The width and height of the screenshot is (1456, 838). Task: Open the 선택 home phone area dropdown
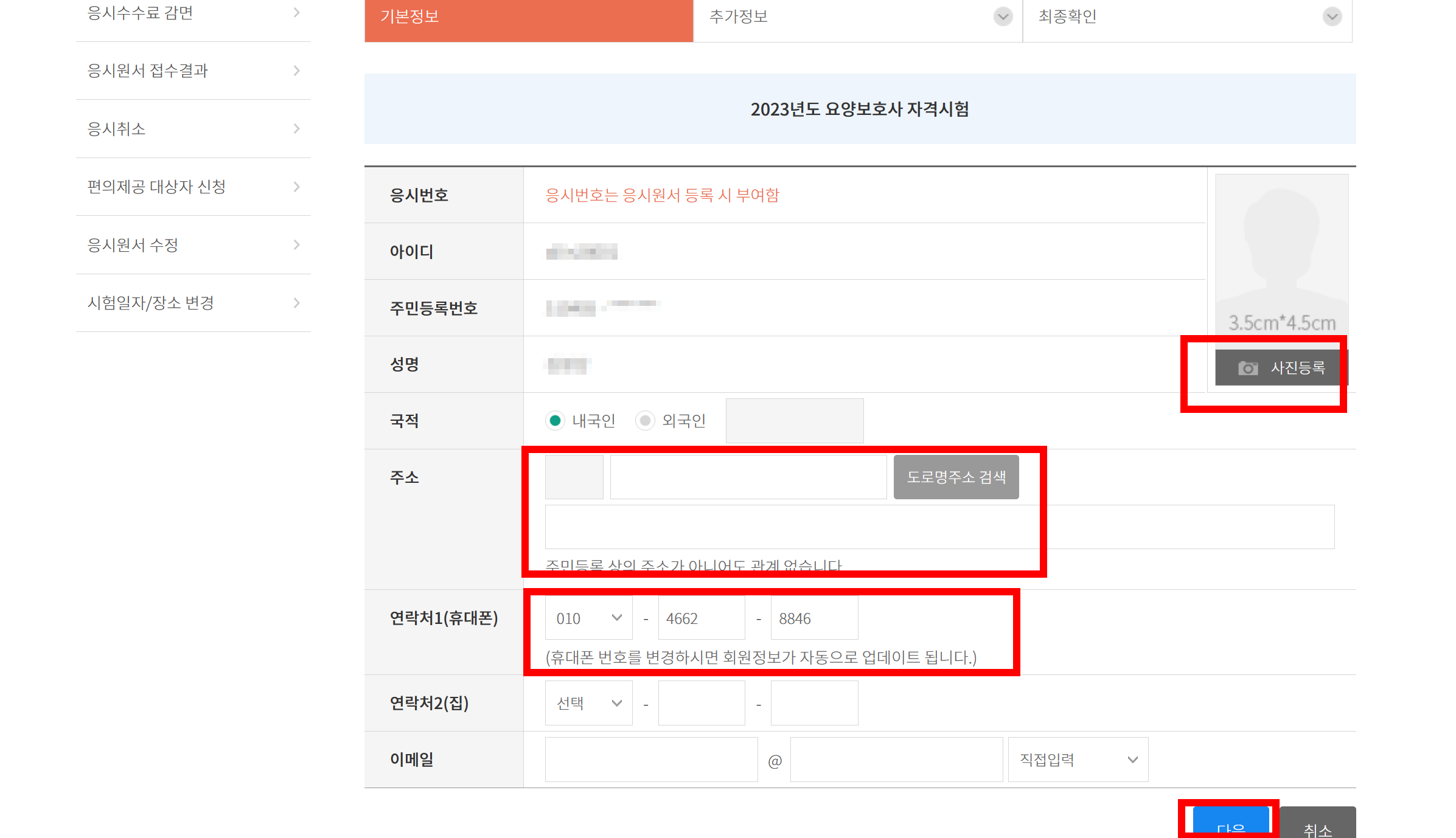click(x=588, y=703)
